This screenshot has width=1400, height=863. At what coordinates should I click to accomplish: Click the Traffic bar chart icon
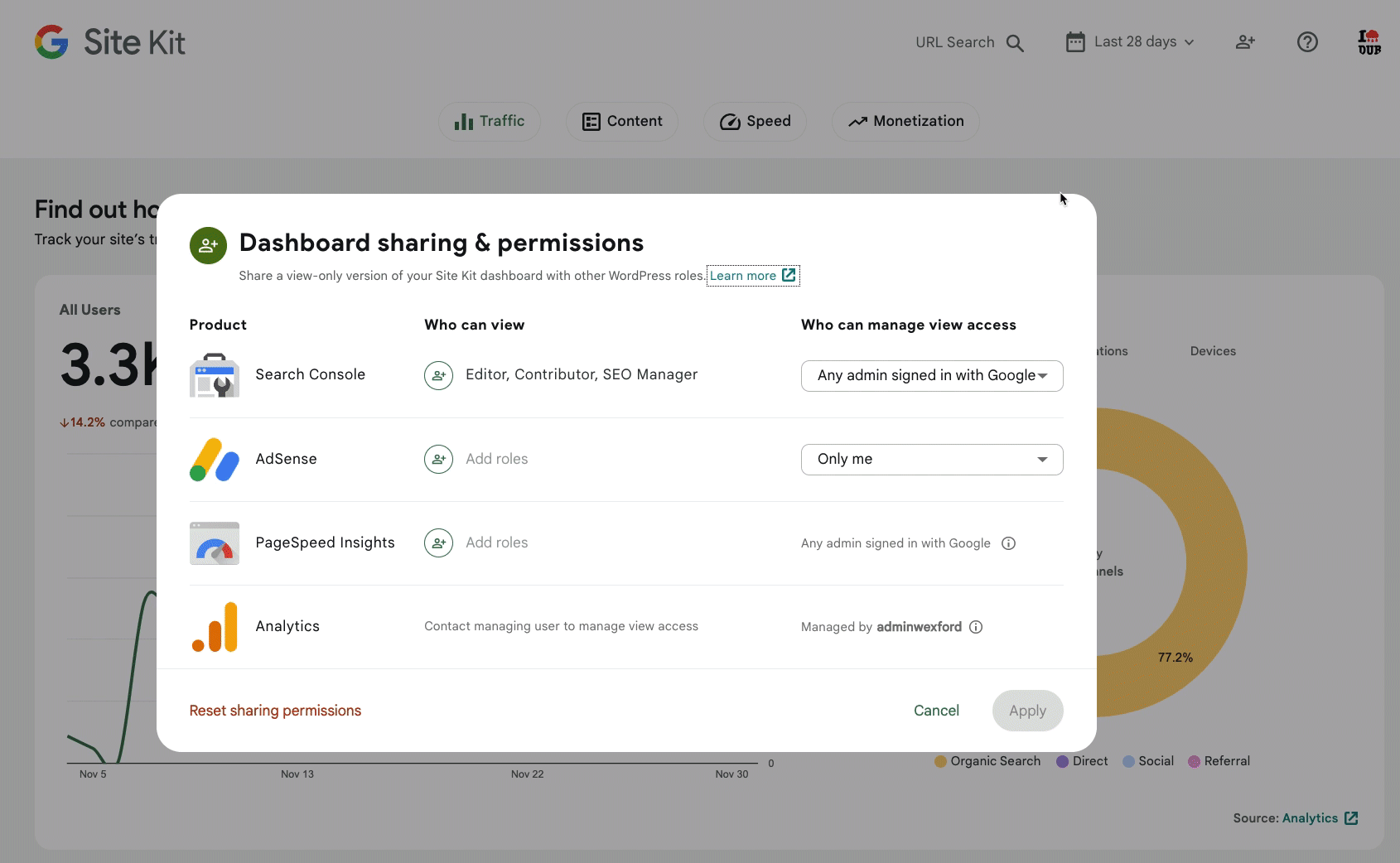tap(463, 122)
